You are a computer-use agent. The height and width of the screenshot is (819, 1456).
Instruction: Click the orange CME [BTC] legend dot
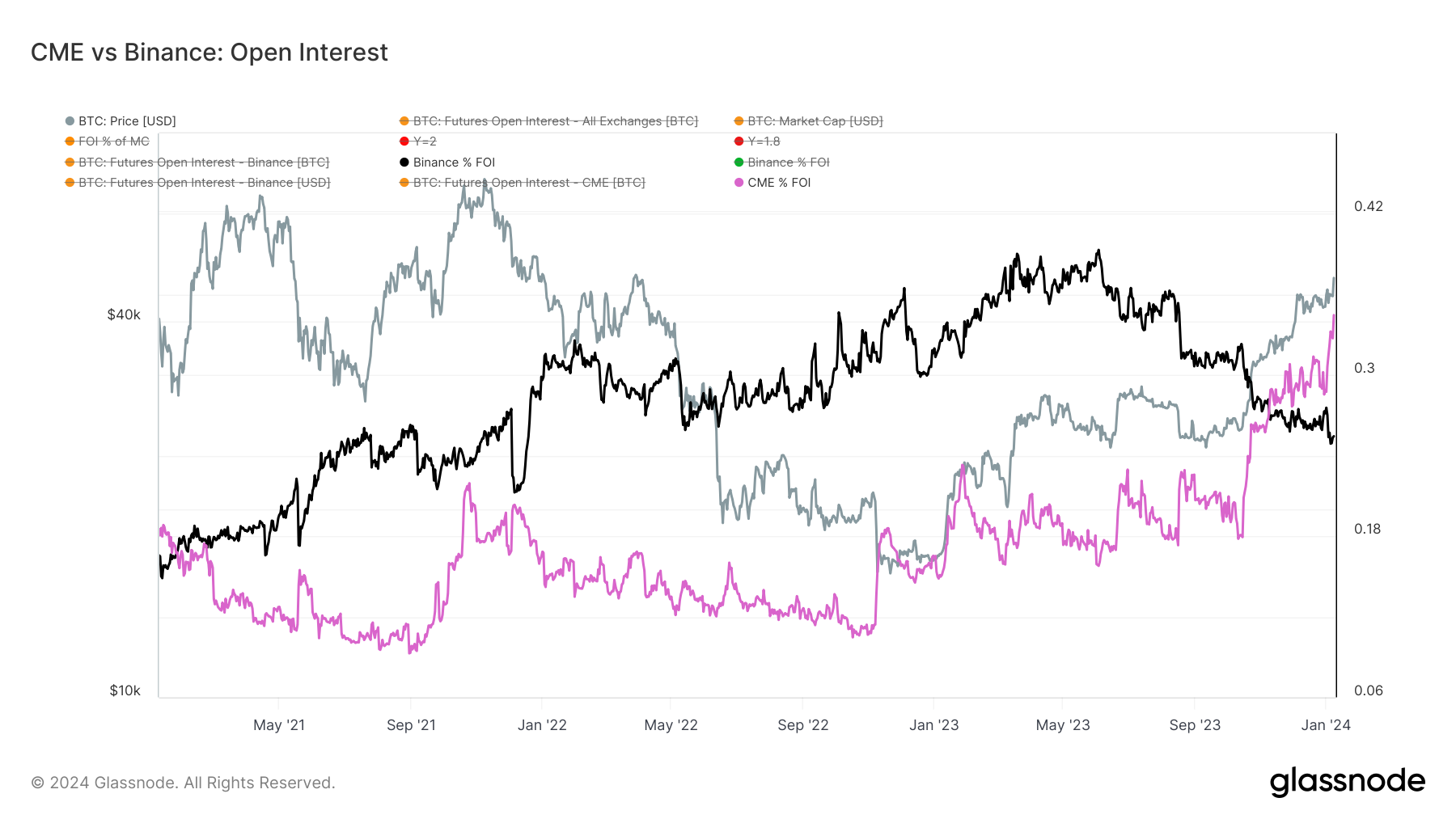coord(404,183)
